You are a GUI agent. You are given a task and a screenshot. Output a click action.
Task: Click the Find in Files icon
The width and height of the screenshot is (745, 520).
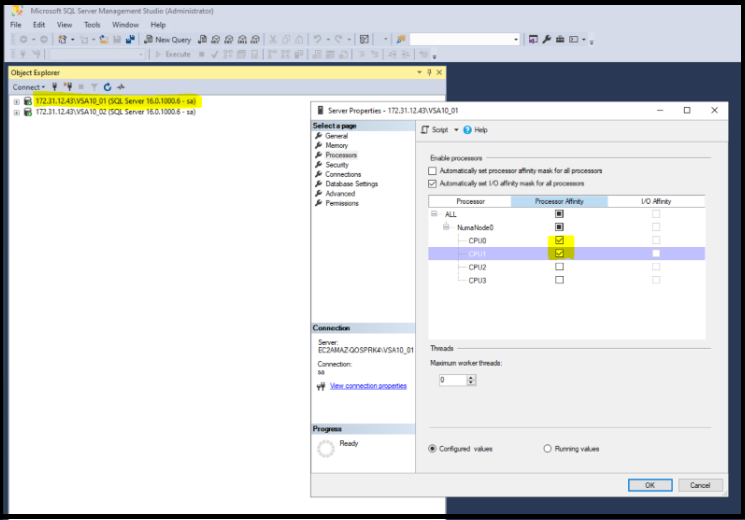coord(401,39)
